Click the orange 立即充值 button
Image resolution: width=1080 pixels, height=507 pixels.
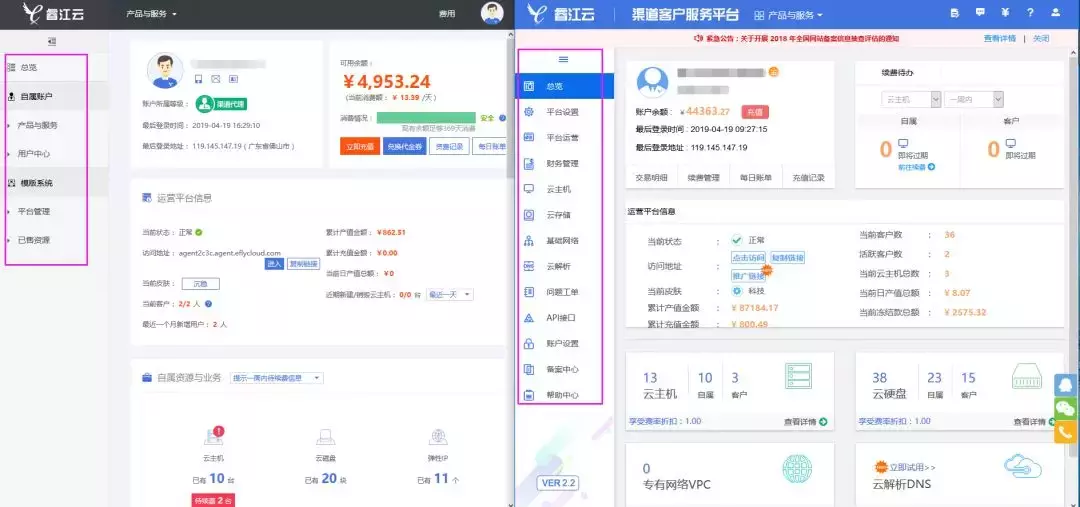click(360, 146)
